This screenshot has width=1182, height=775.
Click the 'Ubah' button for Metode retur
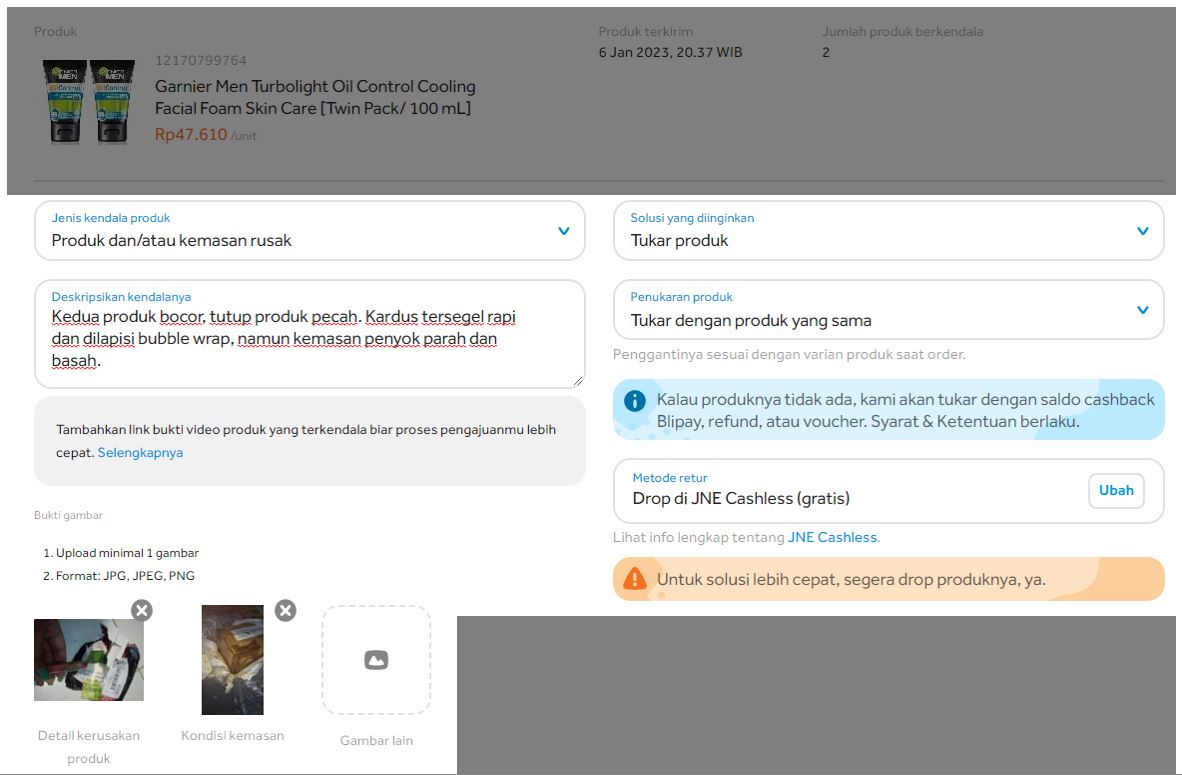click(x=1116, y=491)
